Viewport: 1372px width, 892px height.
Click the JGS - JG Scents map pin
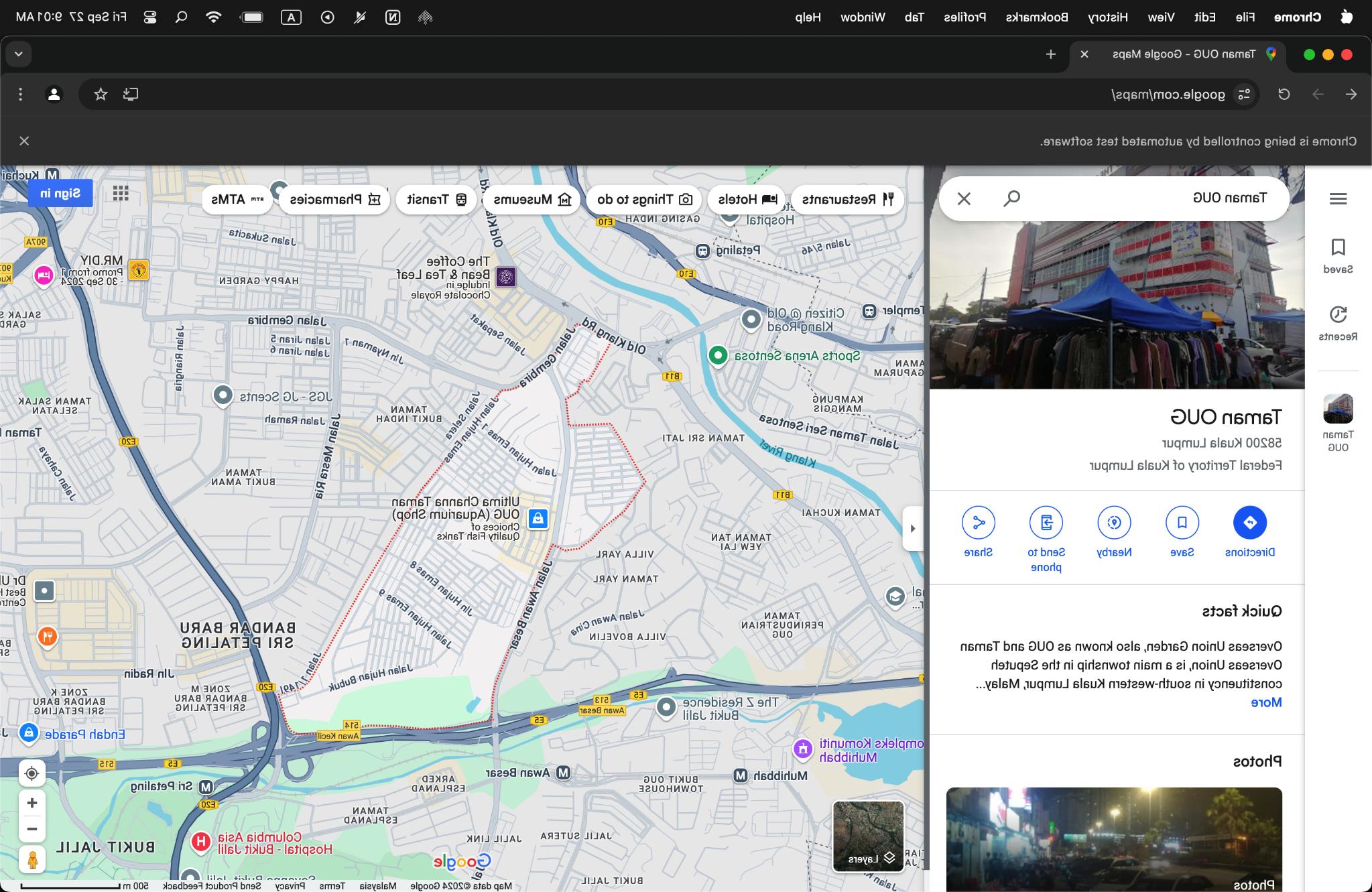[x=223, y=395]
